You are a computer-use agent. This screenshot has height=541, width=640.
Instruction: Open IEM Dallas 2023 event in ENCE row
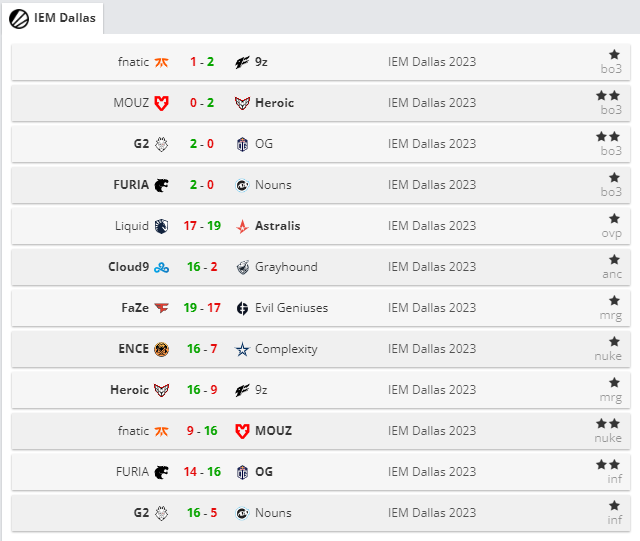point(432,349)
